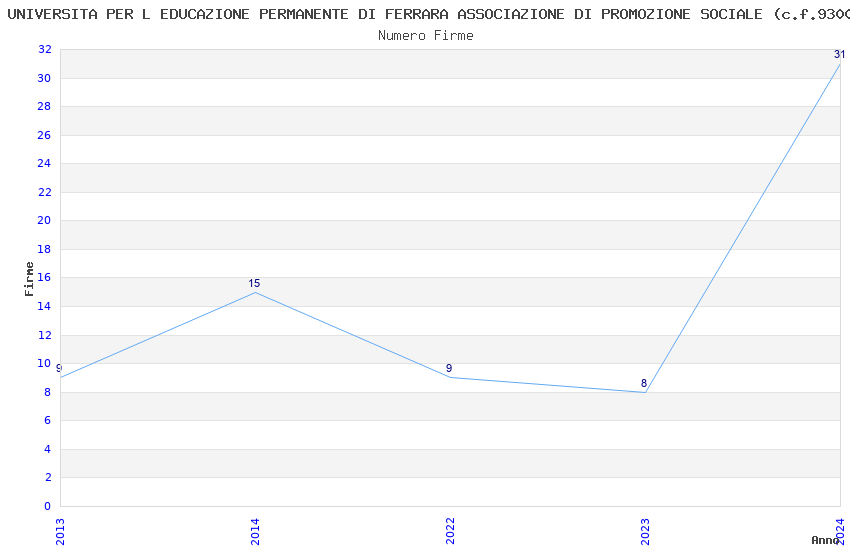Click the y-axis tick value 30

(44, 78)
